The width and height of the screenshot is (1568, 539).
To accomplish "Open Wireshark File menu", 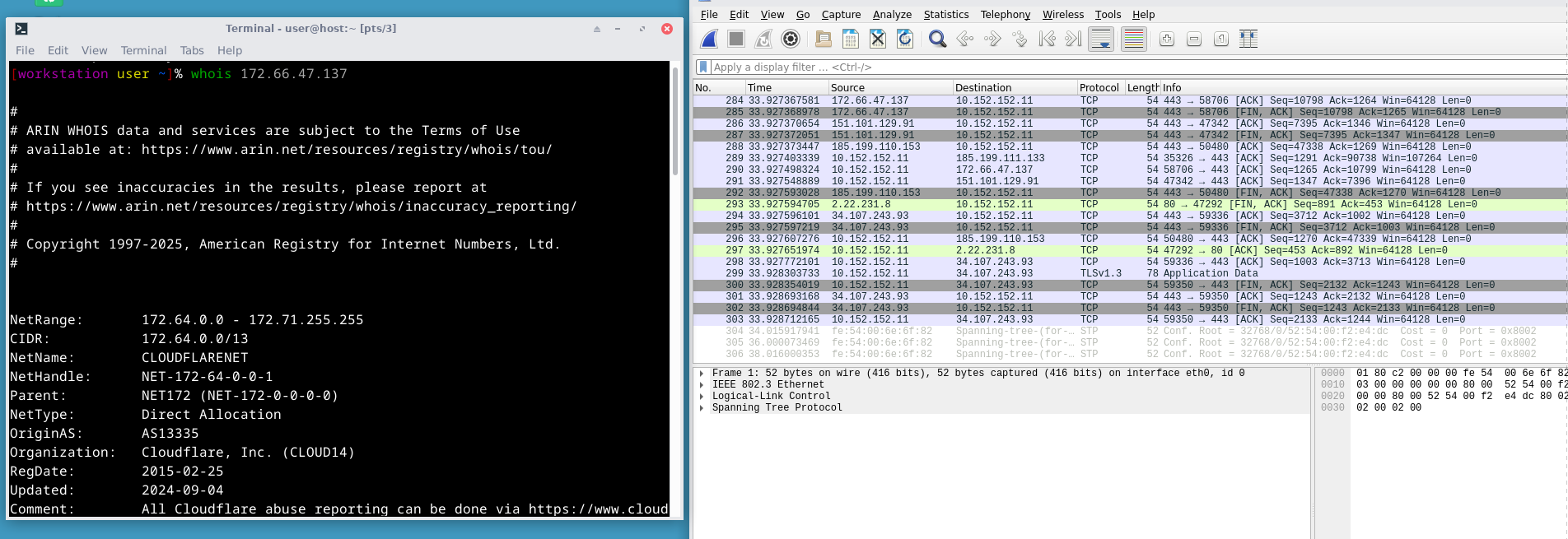I will pos(709,14).
